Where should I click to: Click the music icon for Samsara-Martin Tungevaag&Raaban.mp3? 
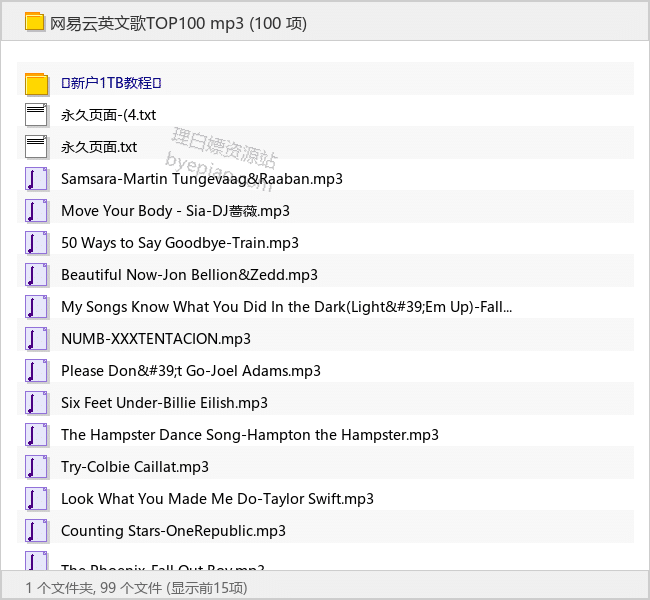tap(36, 179)
